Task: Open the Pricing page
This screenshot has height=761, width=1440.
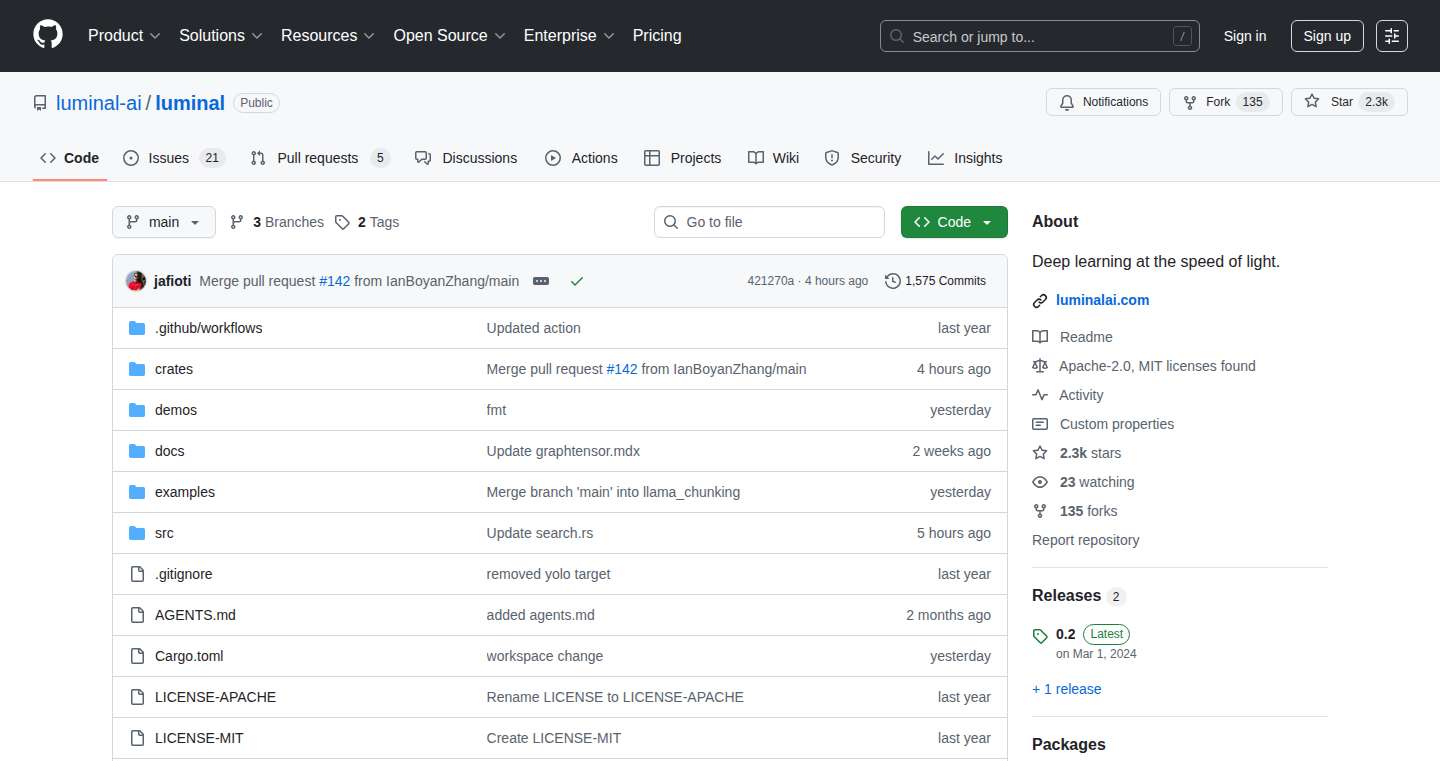Action: pyautogui.click(x=657, y=35)
